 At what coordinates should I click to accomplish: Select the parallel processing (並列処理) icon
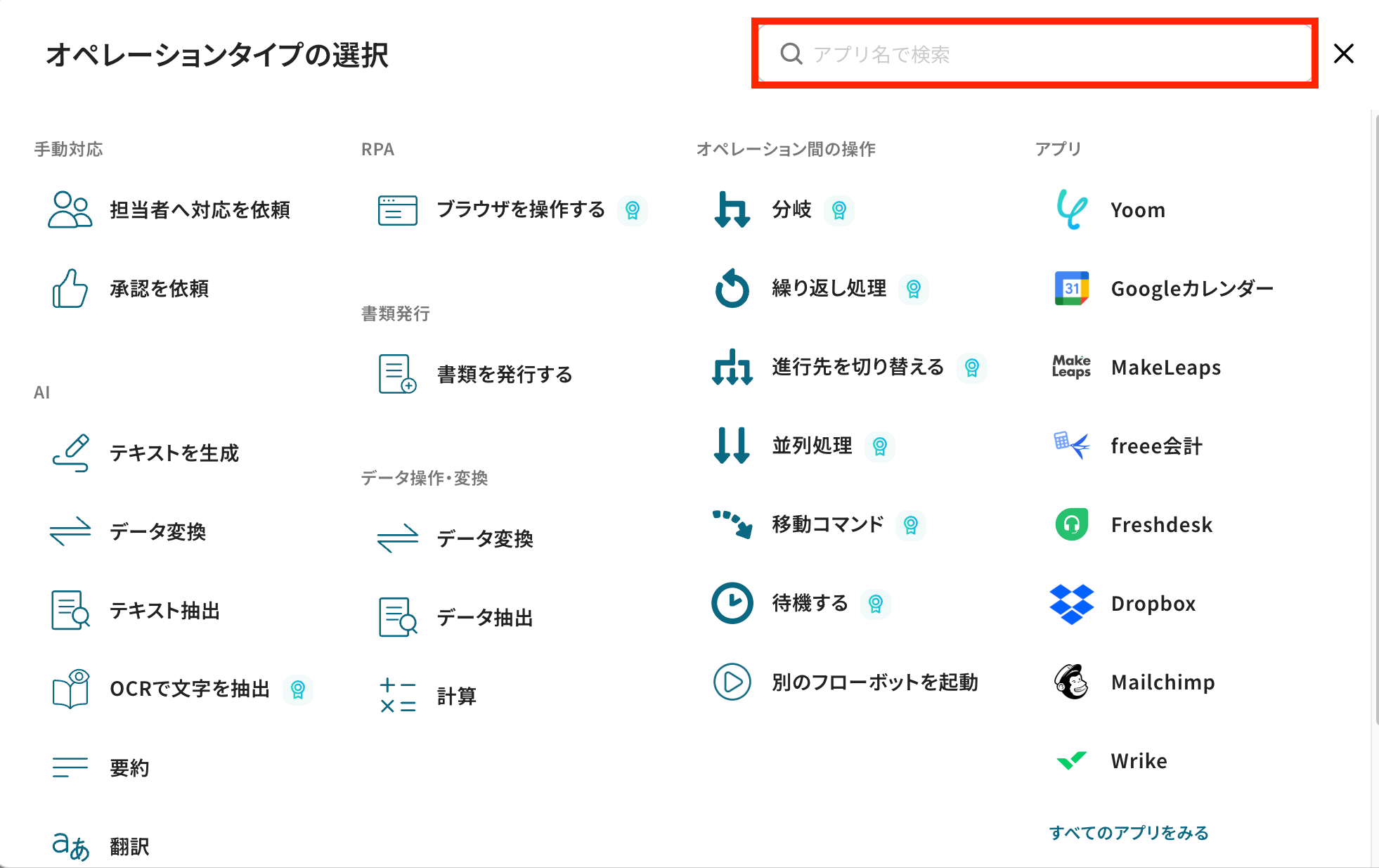(x=732, y=446)
